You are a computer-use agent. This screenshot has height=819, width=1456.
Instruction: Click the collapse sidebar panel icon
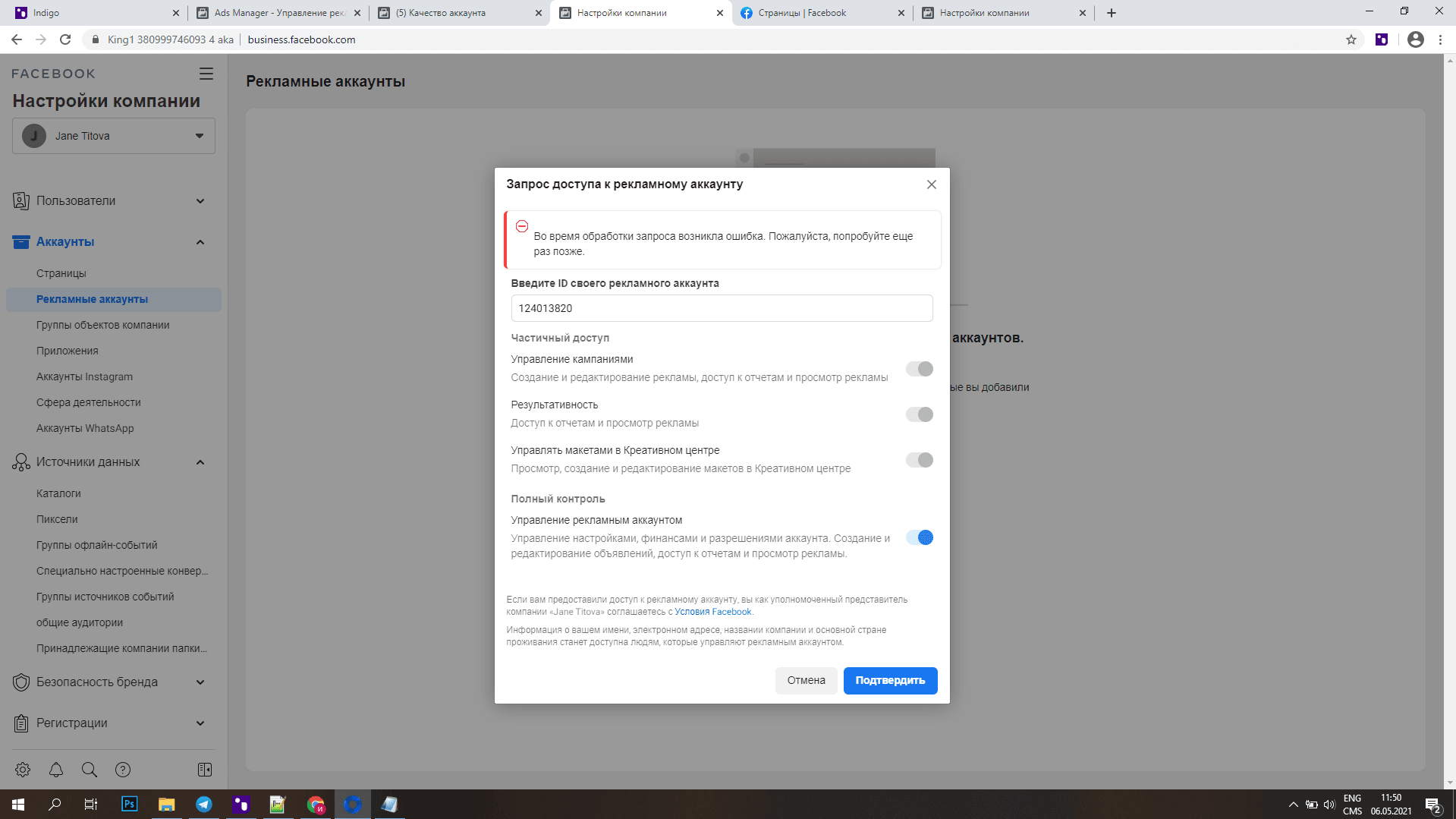click(205, 770)
